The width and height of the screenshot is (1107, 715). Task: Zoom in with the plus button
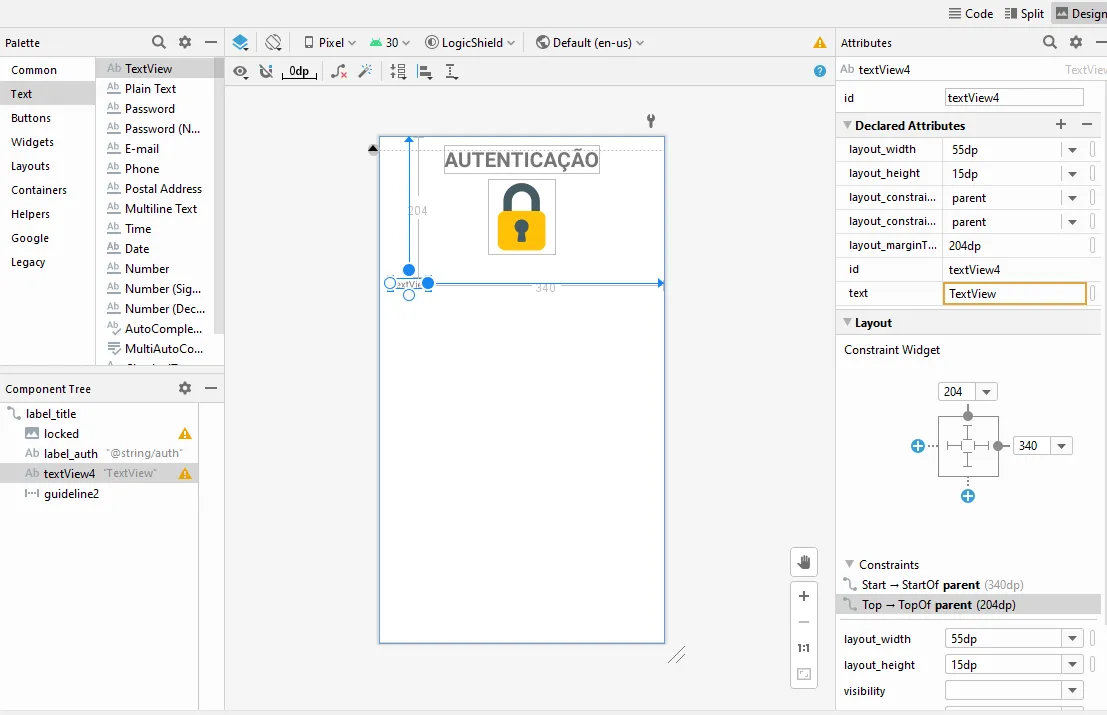803,596
